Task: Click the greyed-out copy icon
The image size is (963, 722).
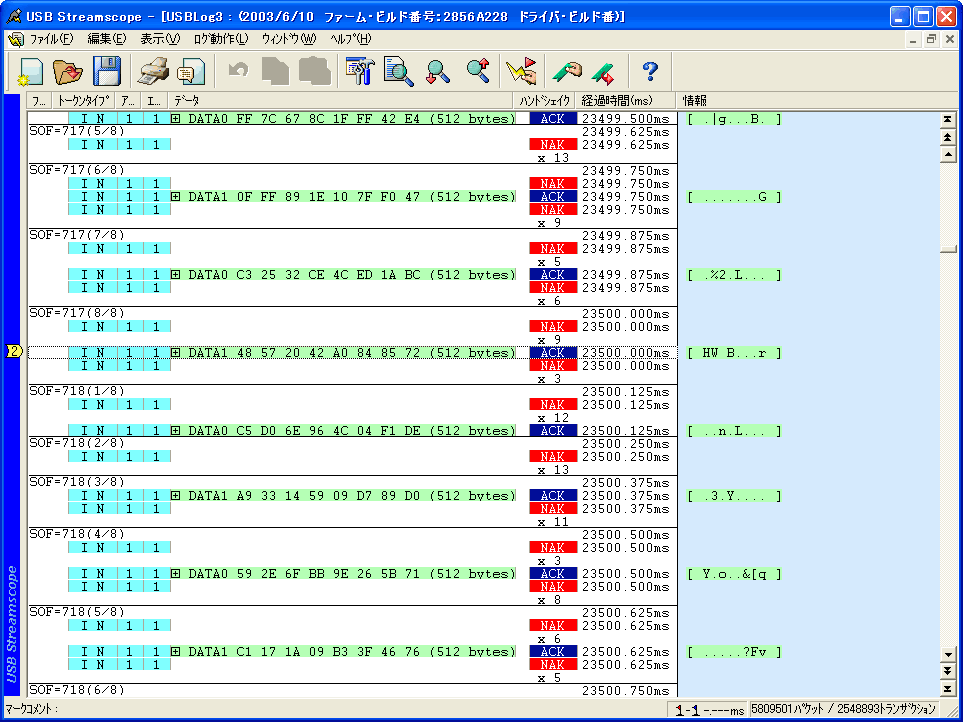Action: click(275, 71)
